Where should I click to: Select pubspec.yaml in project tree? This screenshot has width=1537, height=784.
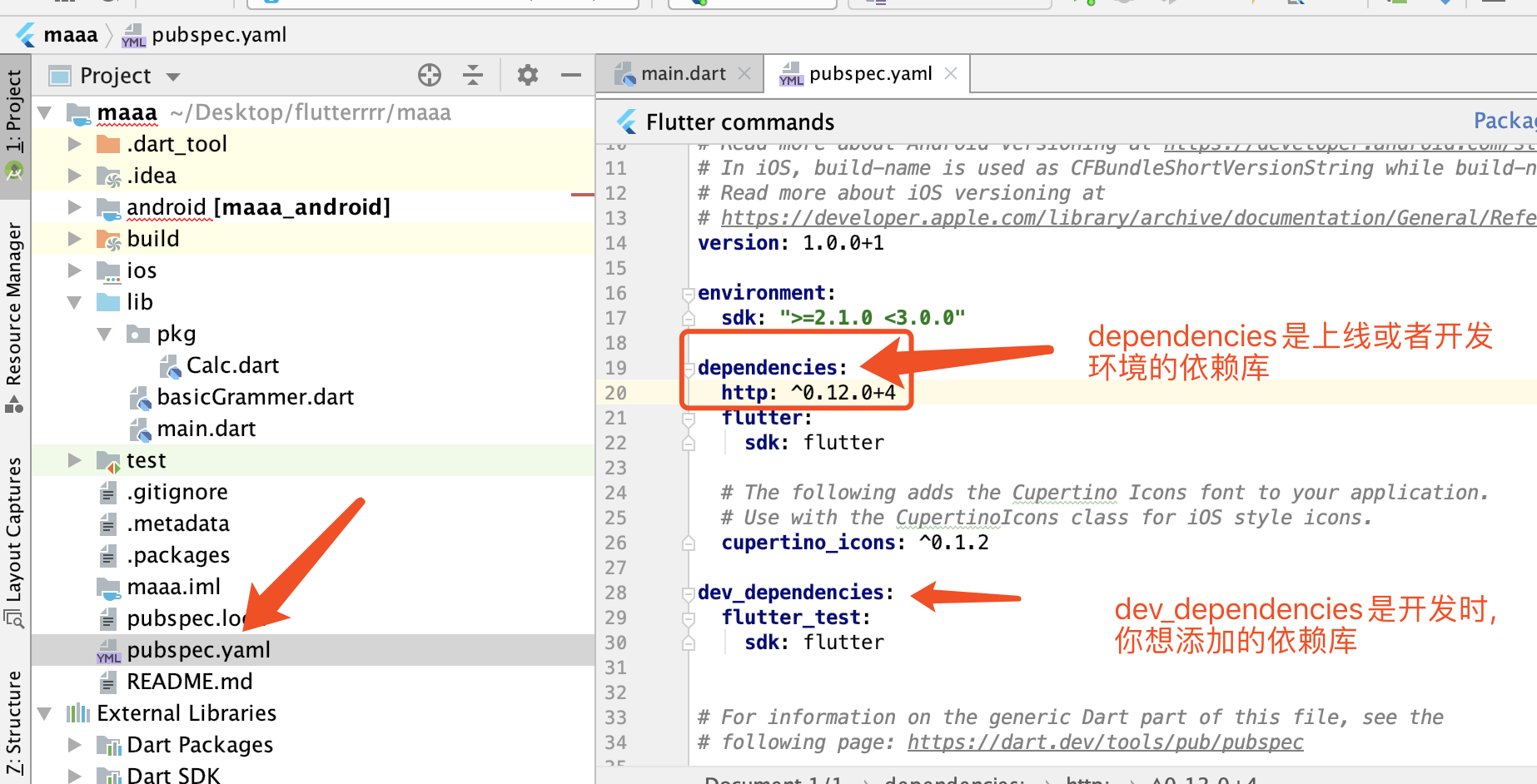coord(198,650)
